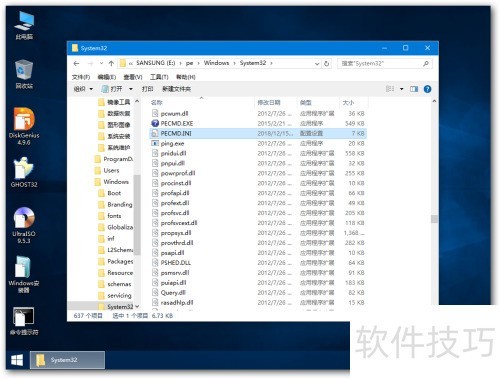Open the This PC desktop icon
This screenshot has width=500, height=379.
pos(24,25)
